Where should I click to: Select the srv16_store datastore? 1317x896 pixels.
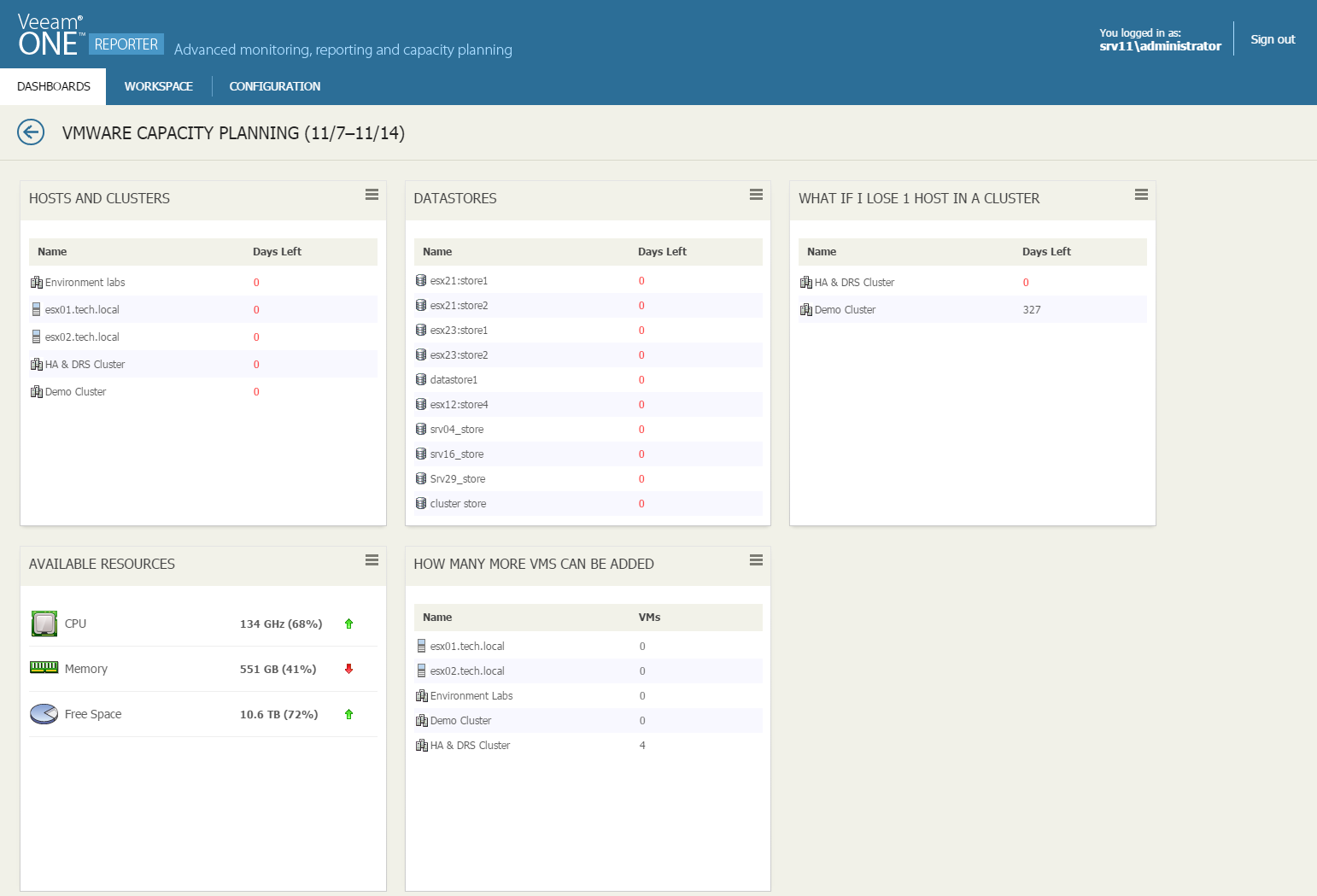pos(588,454)
